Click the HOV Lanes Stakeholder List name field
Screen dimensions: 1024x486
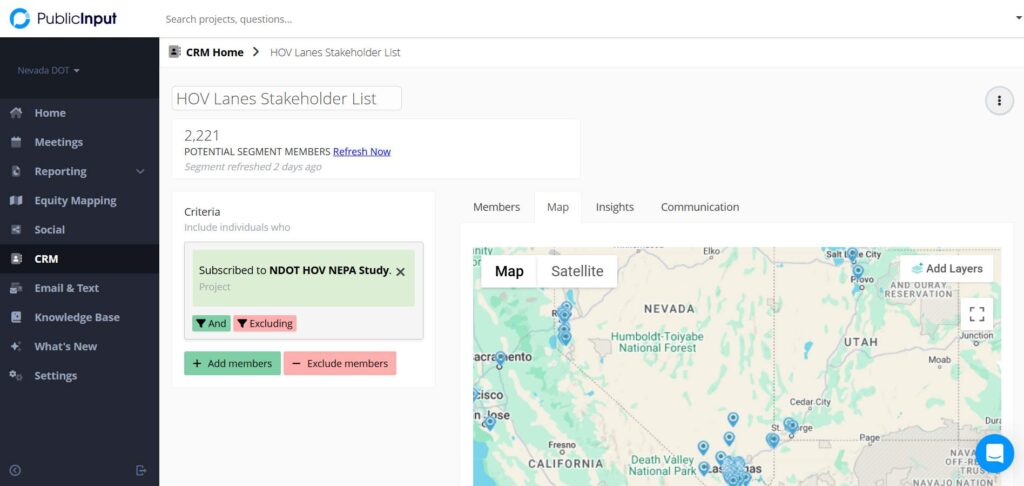(x=287, y=98)
